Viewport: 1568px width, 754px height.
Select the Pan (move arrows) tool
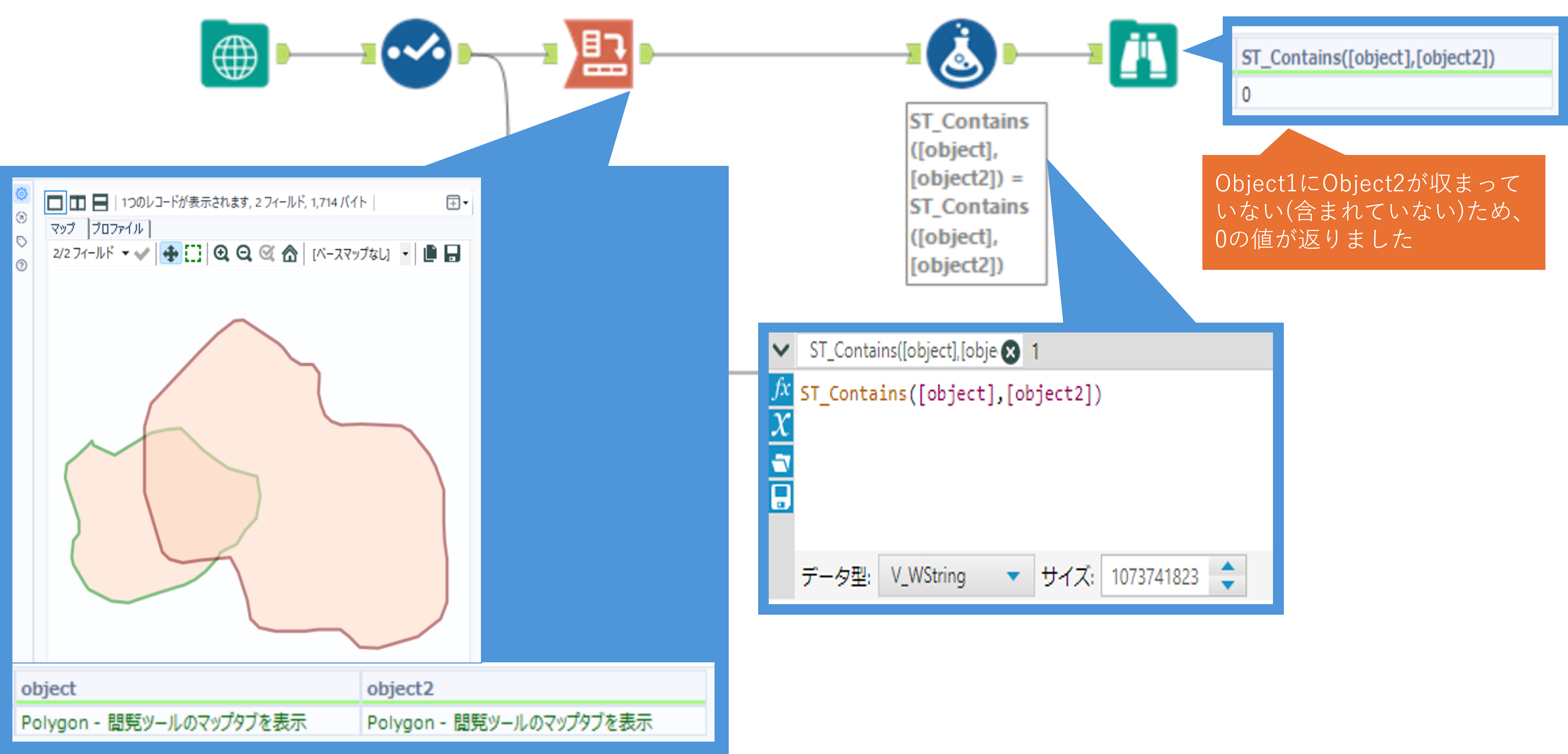click(x=170, y=253)
